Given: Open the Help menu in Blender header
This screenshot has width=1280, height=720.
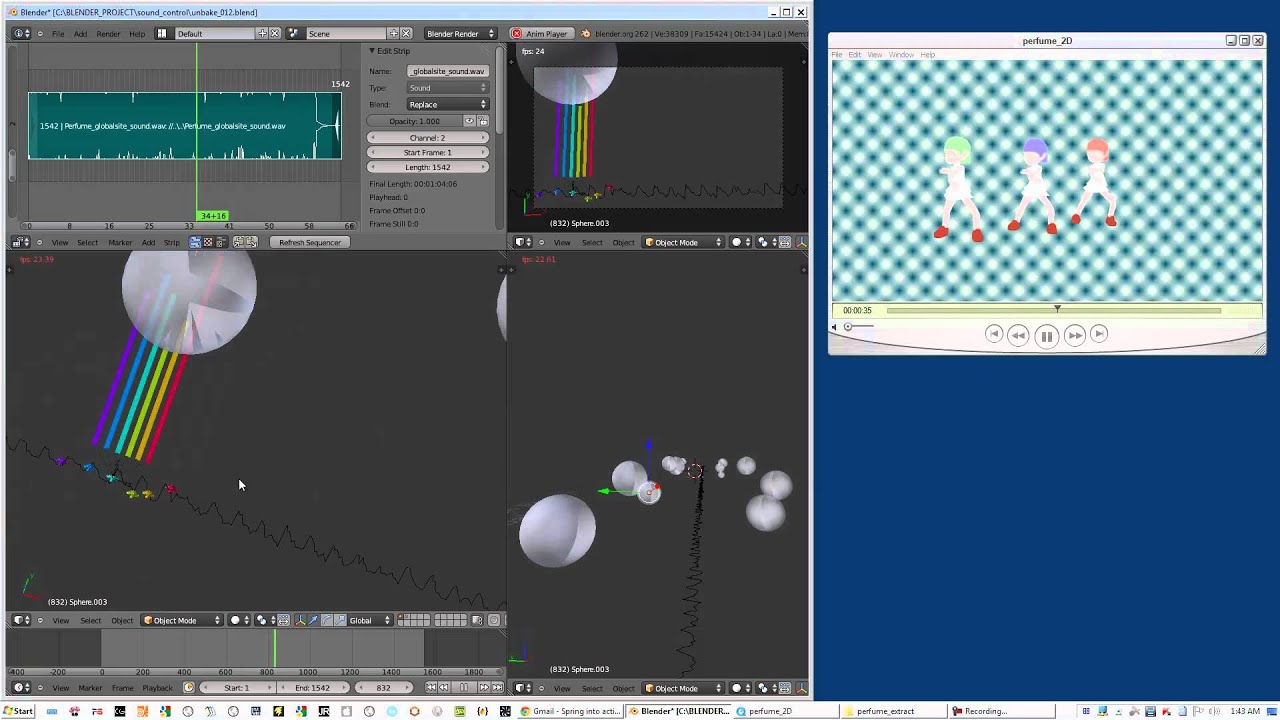Looking at the screenshot, I should [137, 34].
